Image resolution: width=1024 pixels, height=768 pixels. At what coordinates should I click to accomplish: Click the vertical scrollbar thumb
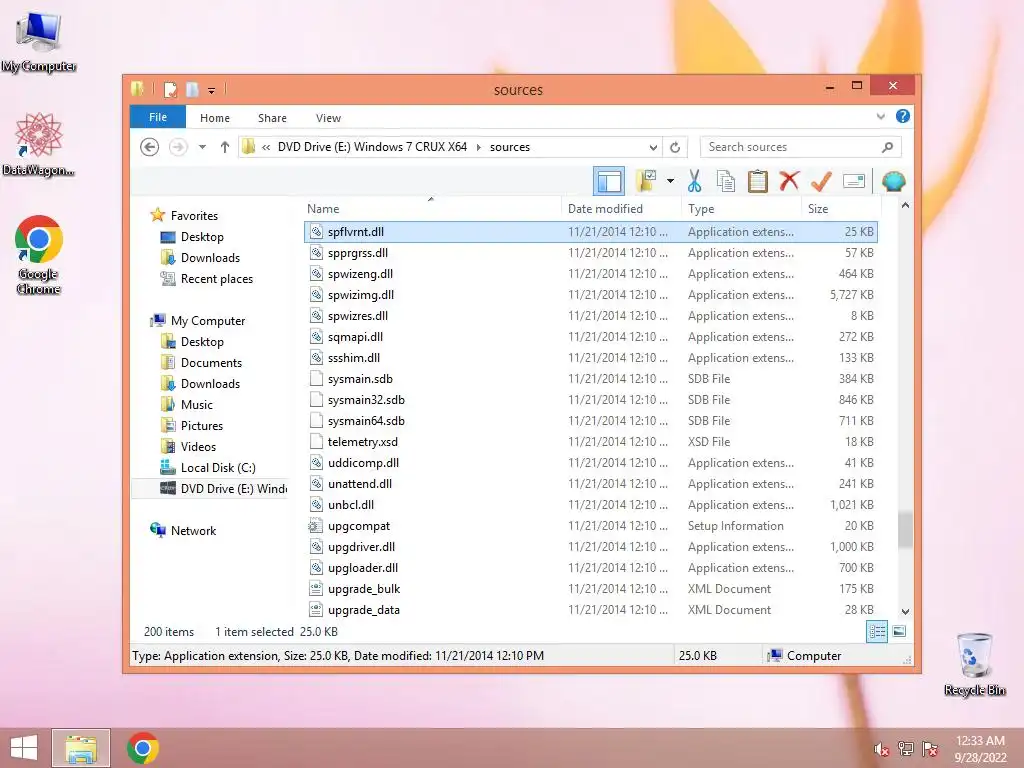click(x=905, y=530)
